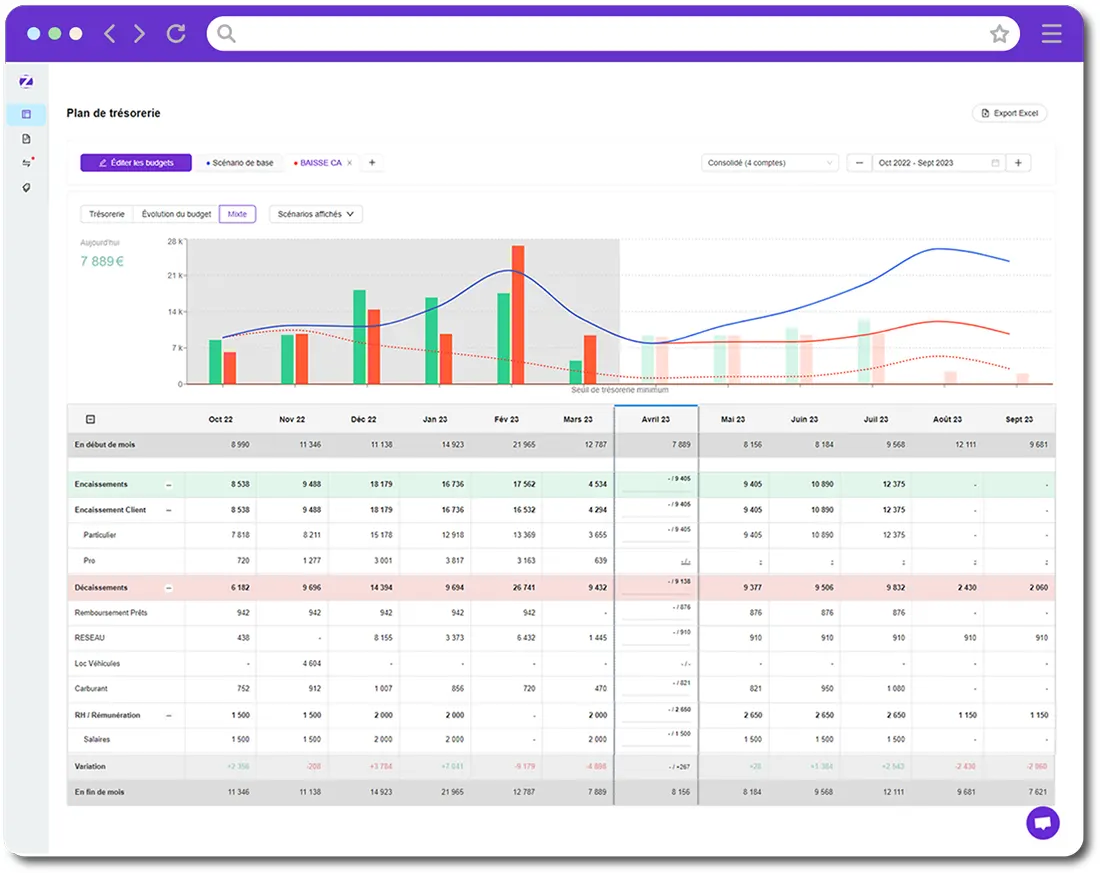
Task: Click the document icon in left sidebar
Action: click(x=26, y=139)
